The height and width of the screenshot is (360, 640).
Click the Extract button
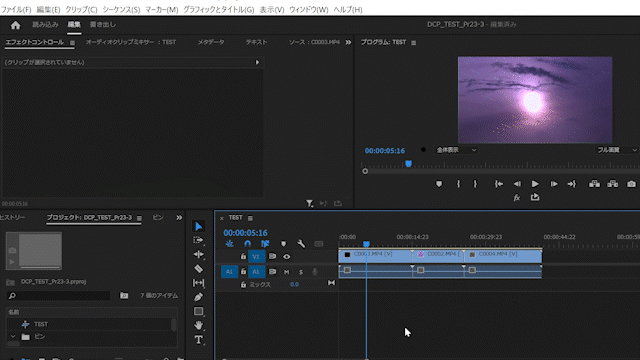[x=613, y=184]
